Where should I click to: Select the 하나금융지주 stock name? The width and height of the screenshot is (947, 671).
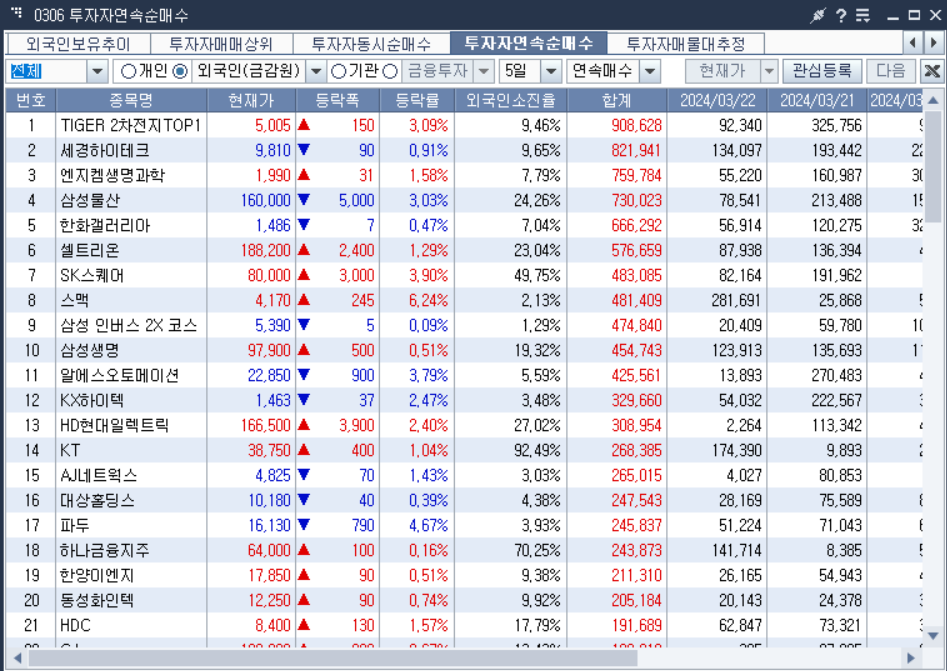point(104,551)
